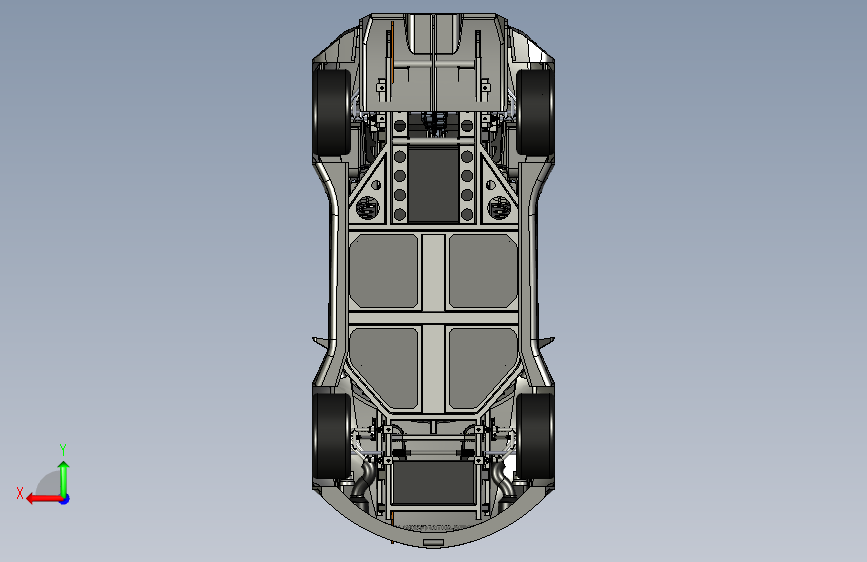
Task: Select the left coil spring in the triangular bracket
Action: [x=367, y=207]
